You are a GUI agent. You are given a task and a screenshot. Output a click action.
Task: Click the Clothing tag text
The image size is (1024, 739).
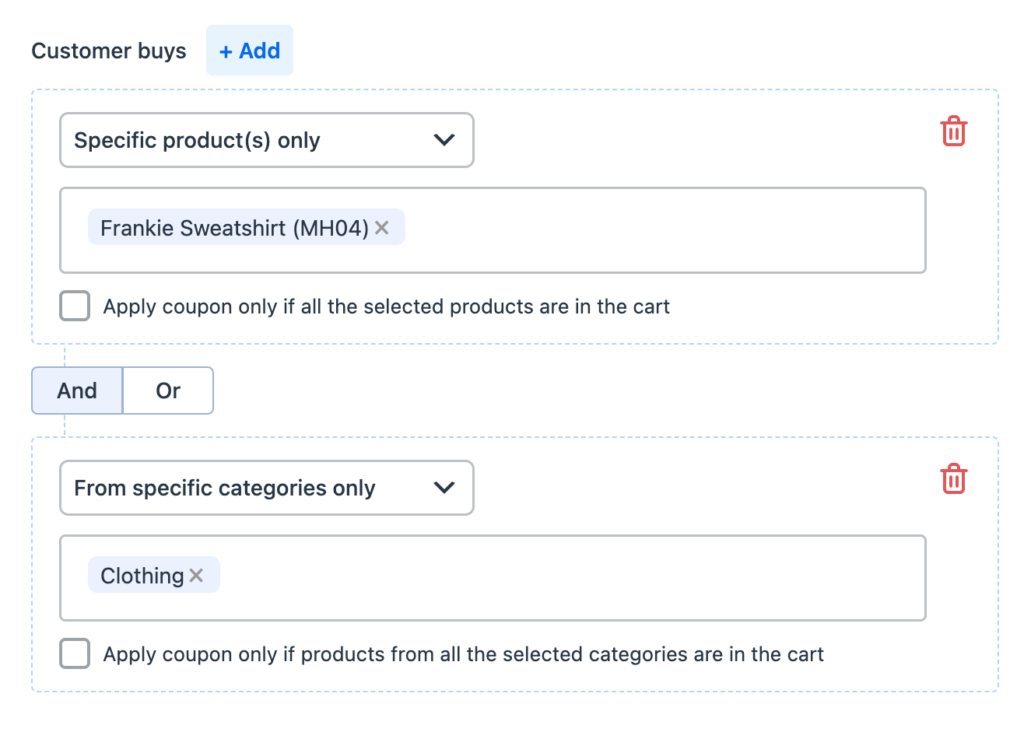tap(142, 576)
